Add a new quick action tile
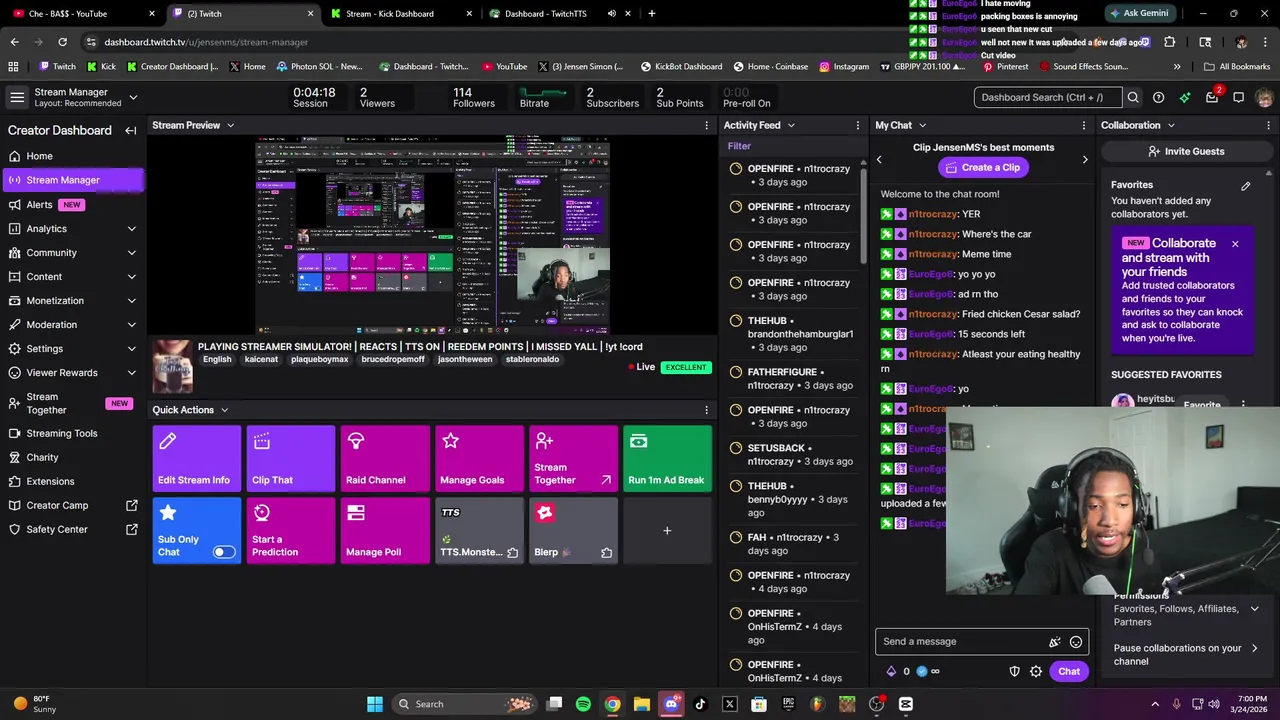1280x720 pixels. tap(667, 531)
